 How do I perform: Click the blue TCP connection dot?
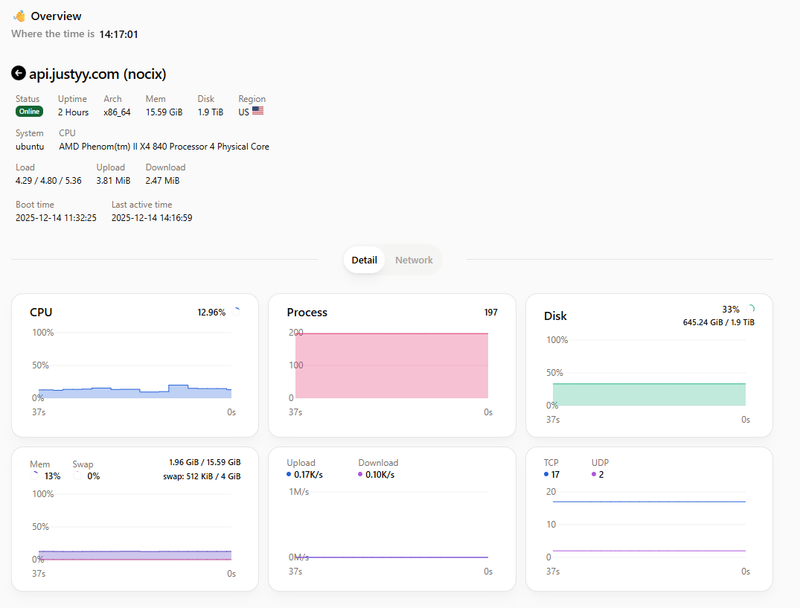pos(546,475)
